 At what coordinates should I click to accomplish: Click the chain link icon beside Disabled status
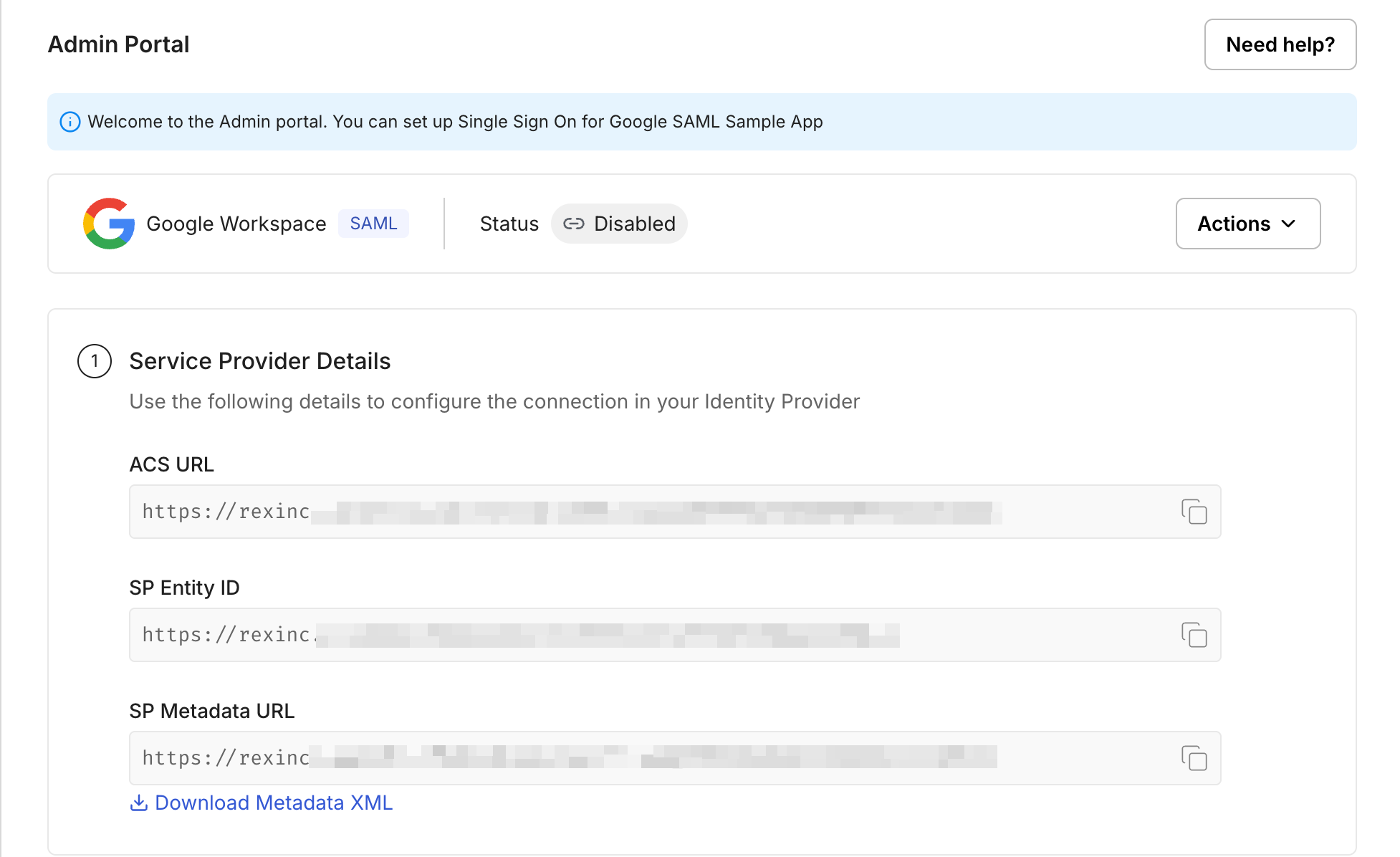click(x=575, y=224)
